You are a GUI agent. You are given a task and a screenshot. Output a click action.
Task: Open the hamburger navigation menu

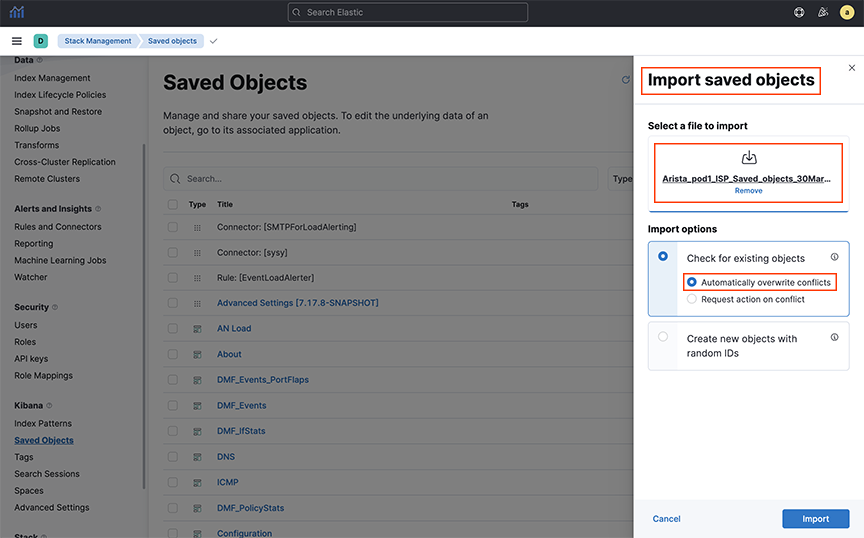point(17,41)
